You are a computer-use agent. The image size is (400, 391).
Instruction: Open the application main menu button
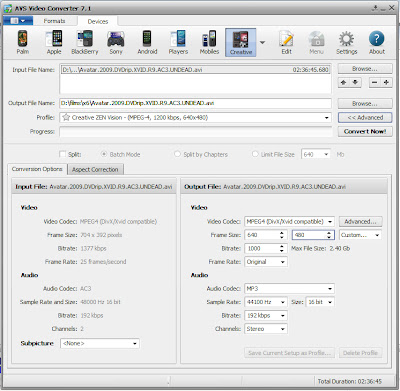click(x=18, y=21)
